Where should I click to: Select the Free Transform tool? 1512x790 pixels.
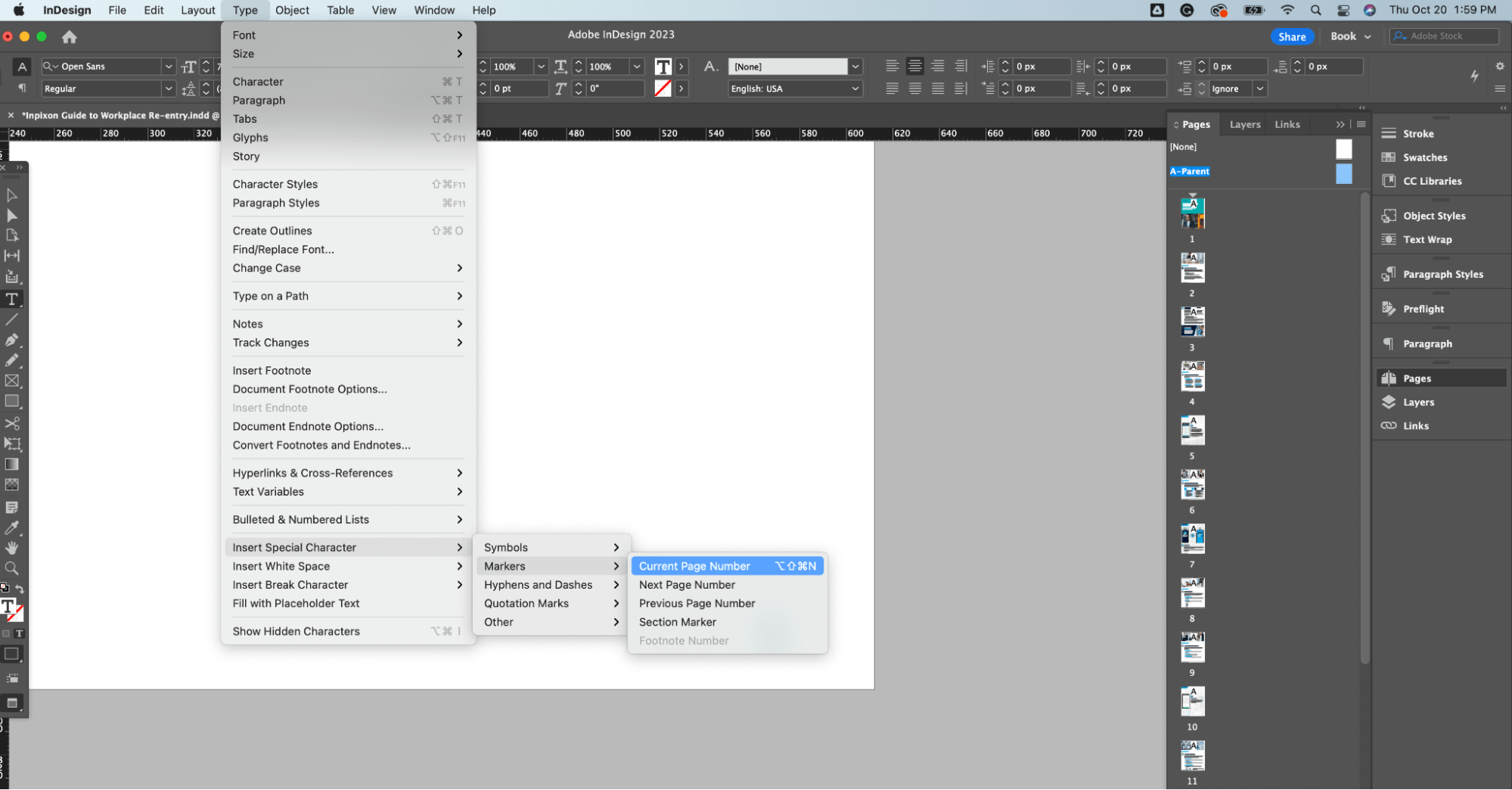[12, 443]
